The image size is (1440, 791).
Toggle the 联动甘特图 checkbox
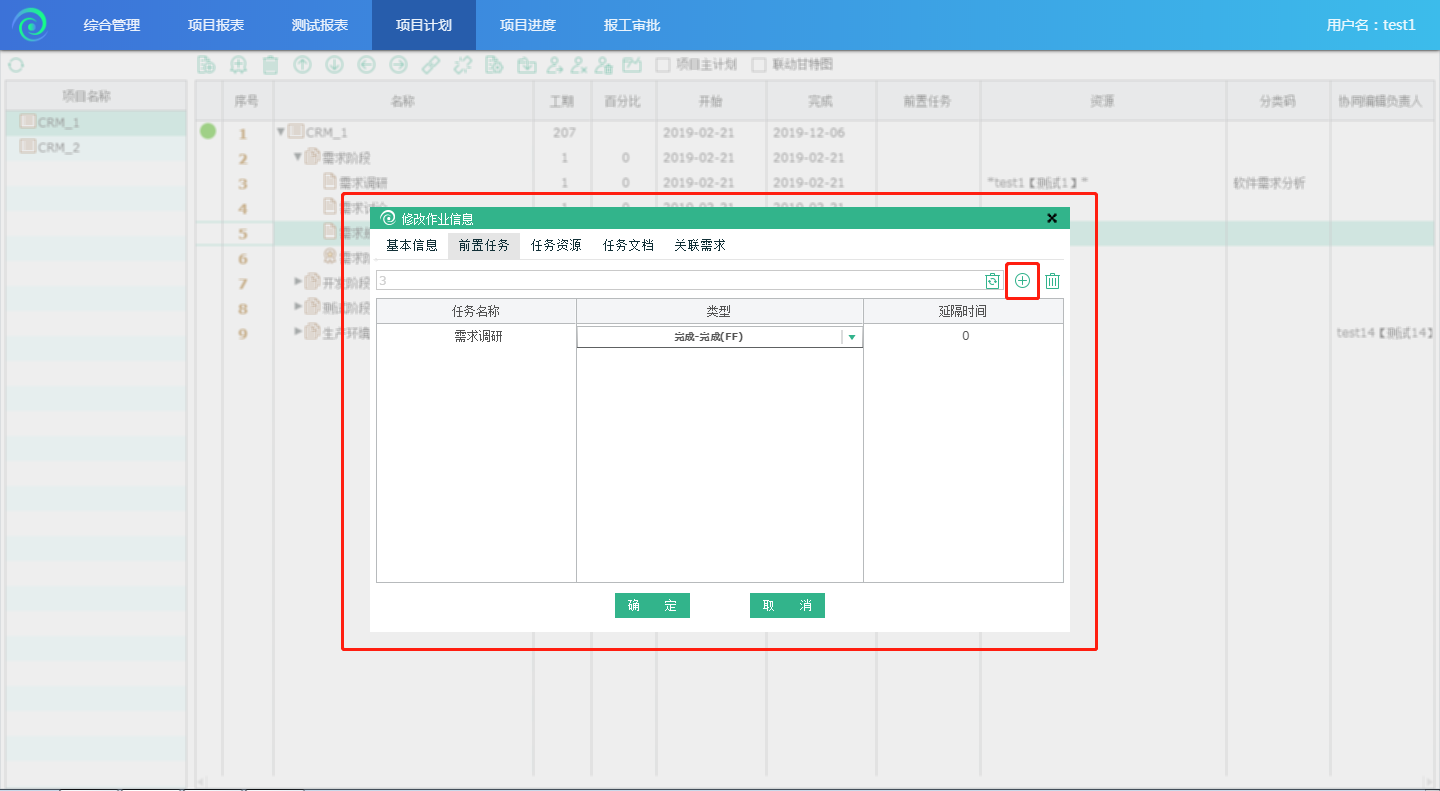(759, 65)
